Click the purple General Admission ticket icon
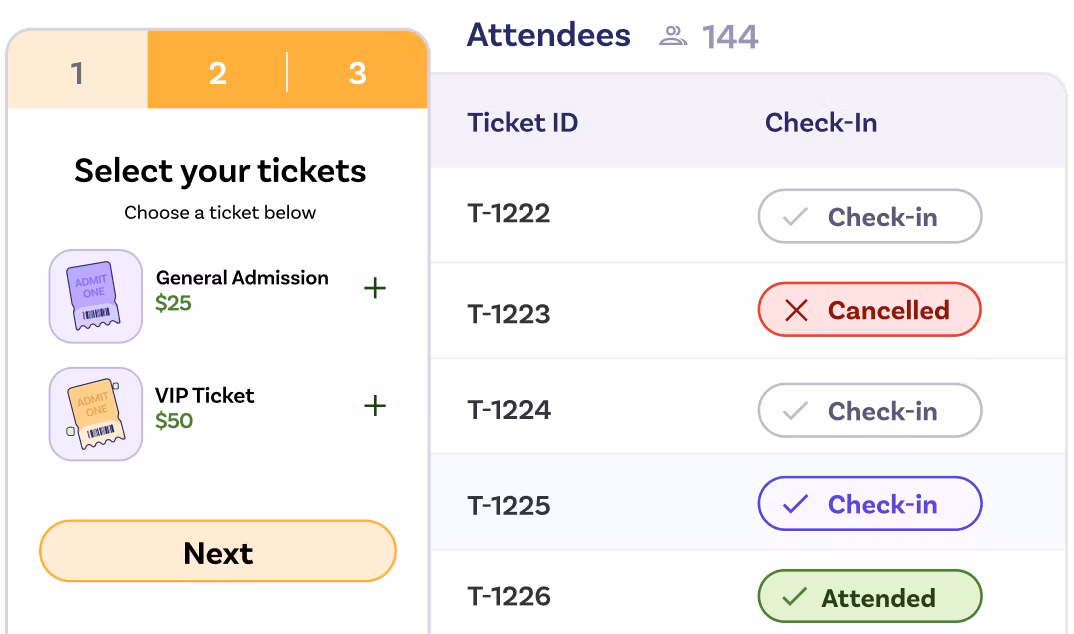 [x=96, y=296]
